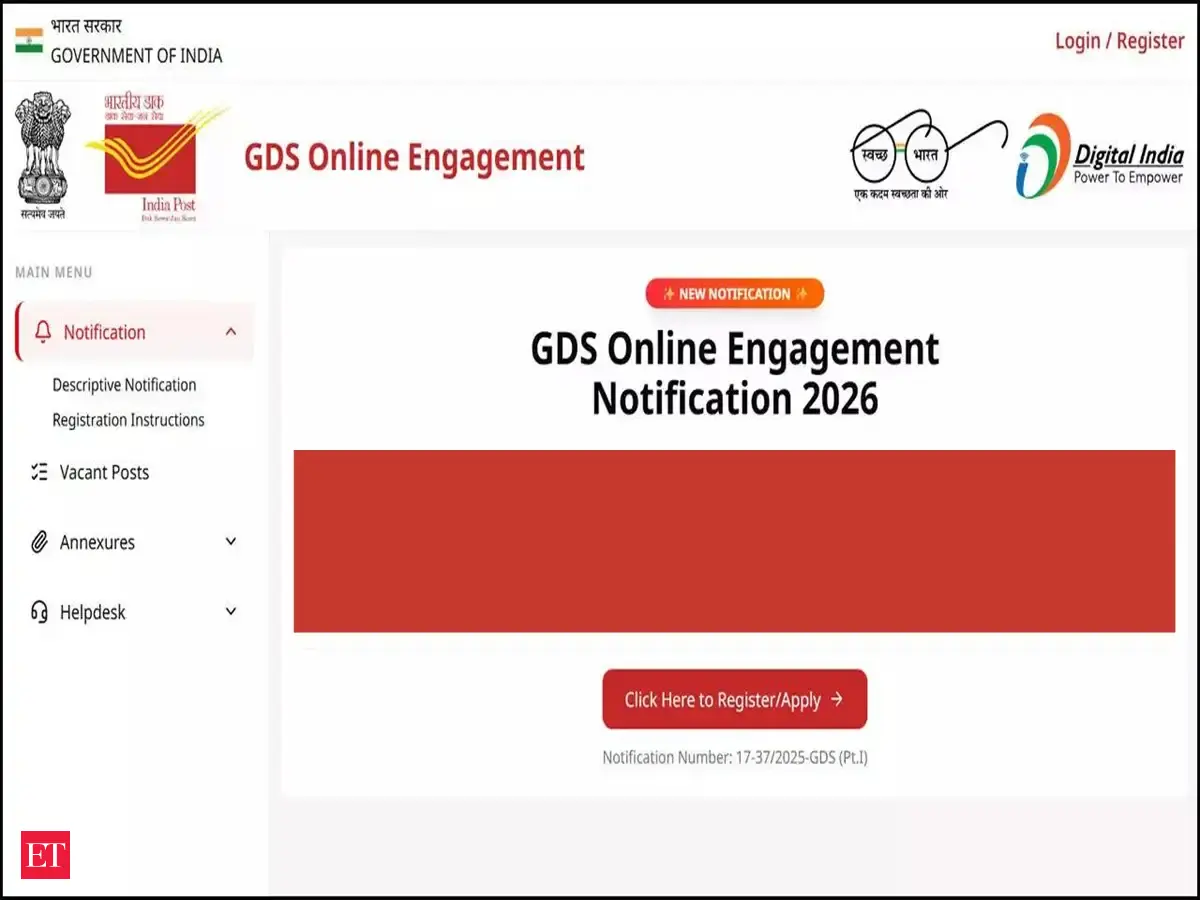
Task: Click the Annexures paperclip icon
Action: point(40,542)
